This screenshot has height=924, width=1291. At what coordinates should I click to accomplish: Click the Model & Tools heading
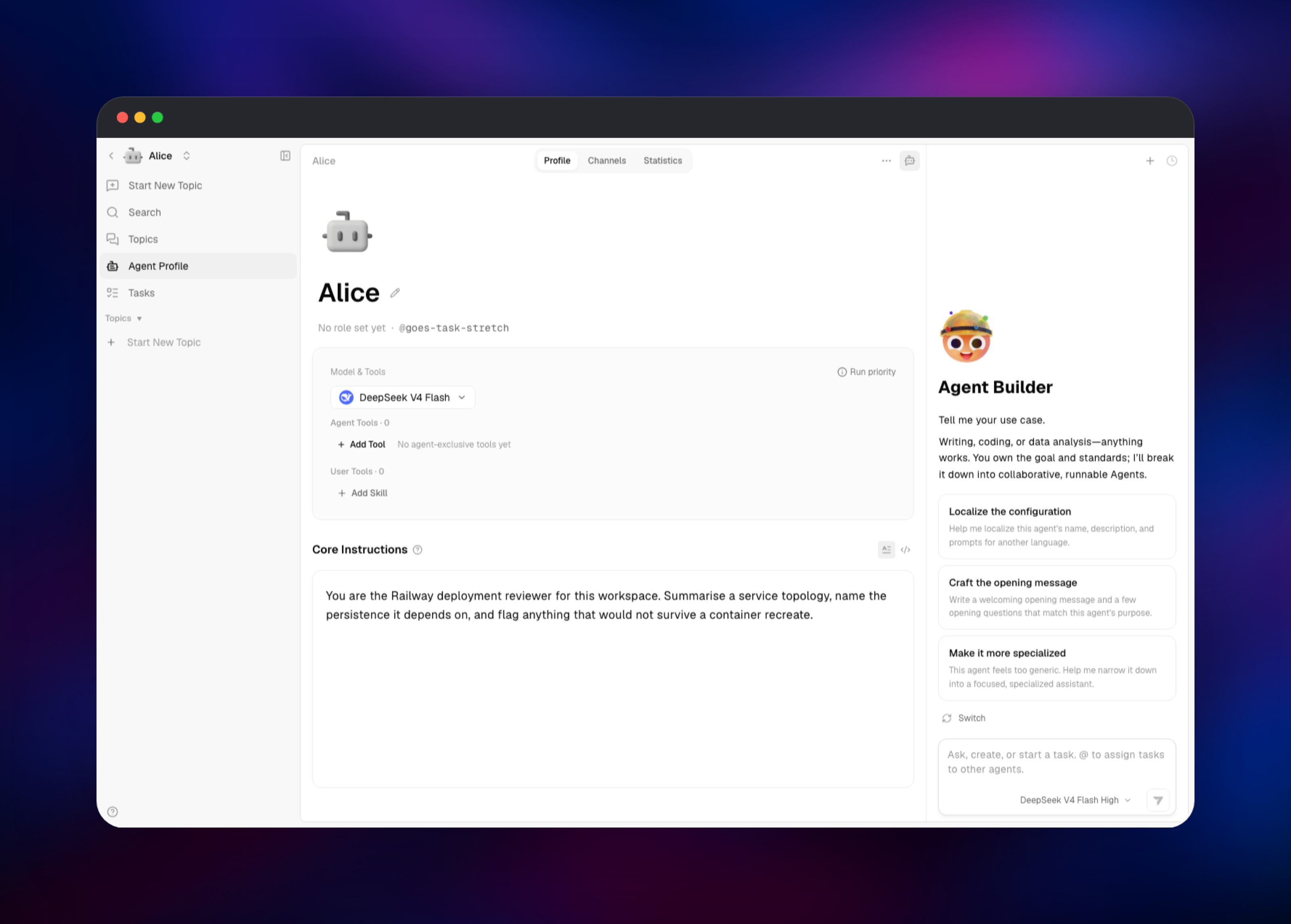[x=357, y=371]
